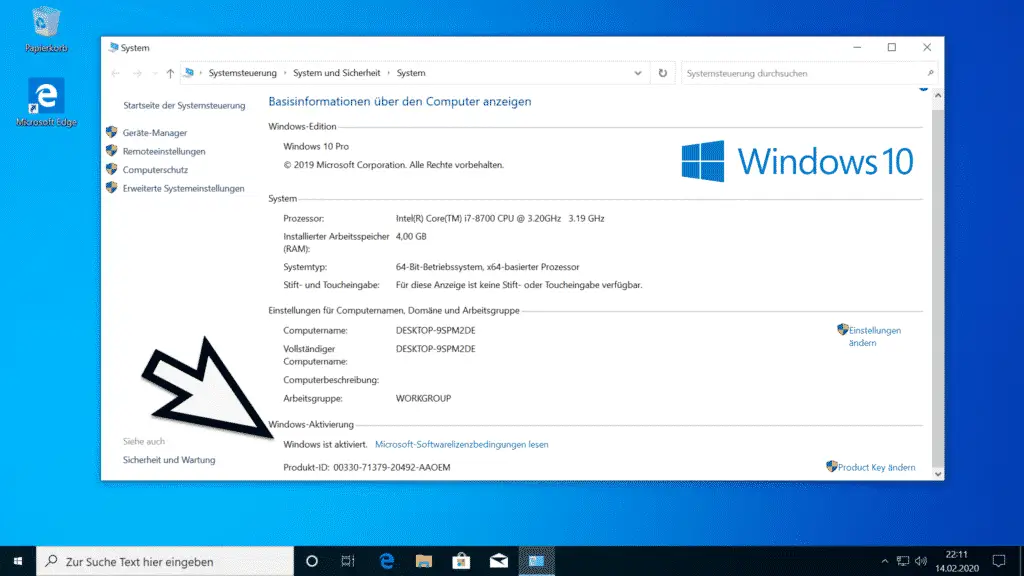This screenshot has width=1024, height=576.
Task: Click the scrollbar up arrow
Action: click(938, 95)
